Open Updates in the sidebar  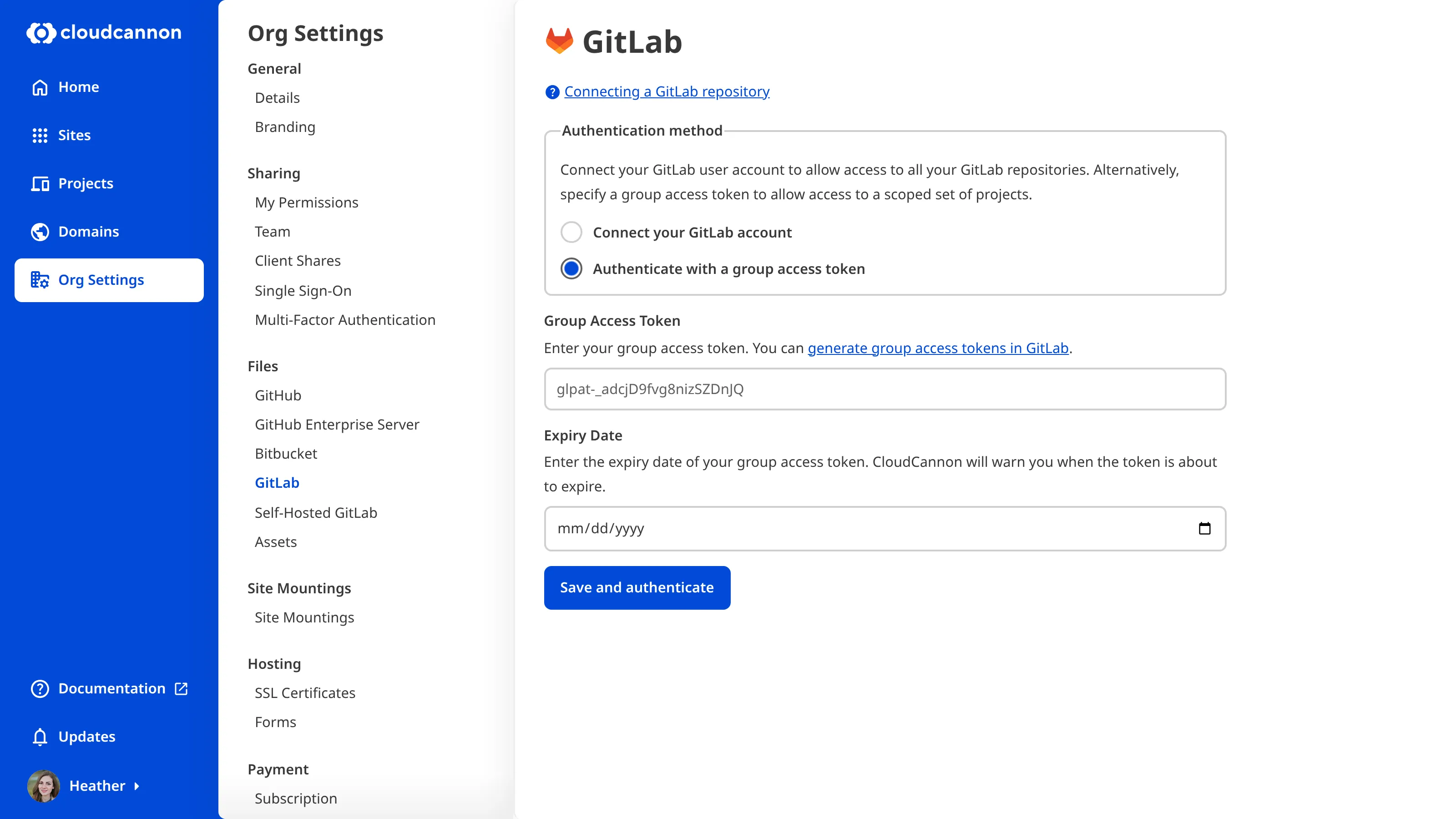click(x=86, y=737)
